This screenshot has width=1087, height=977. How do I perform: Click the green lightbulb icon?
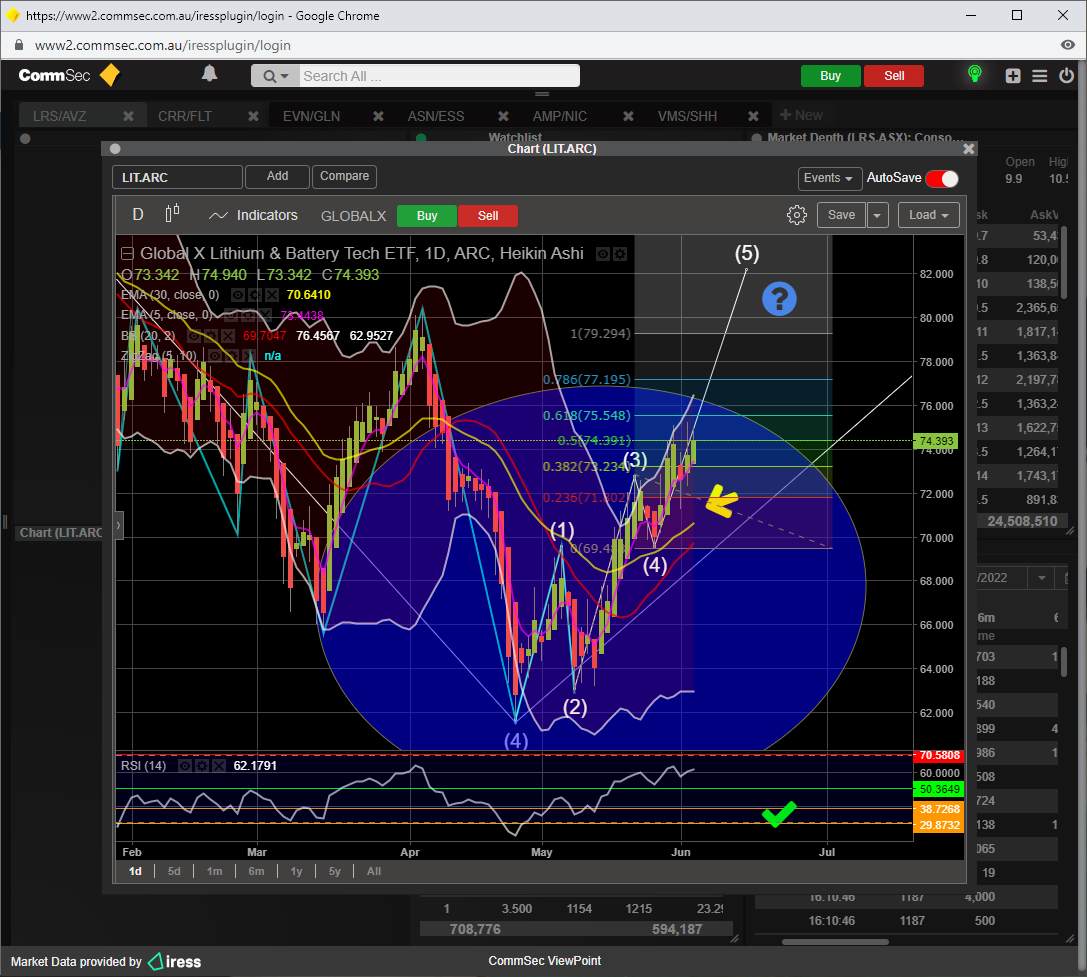(x=974, y=74)
